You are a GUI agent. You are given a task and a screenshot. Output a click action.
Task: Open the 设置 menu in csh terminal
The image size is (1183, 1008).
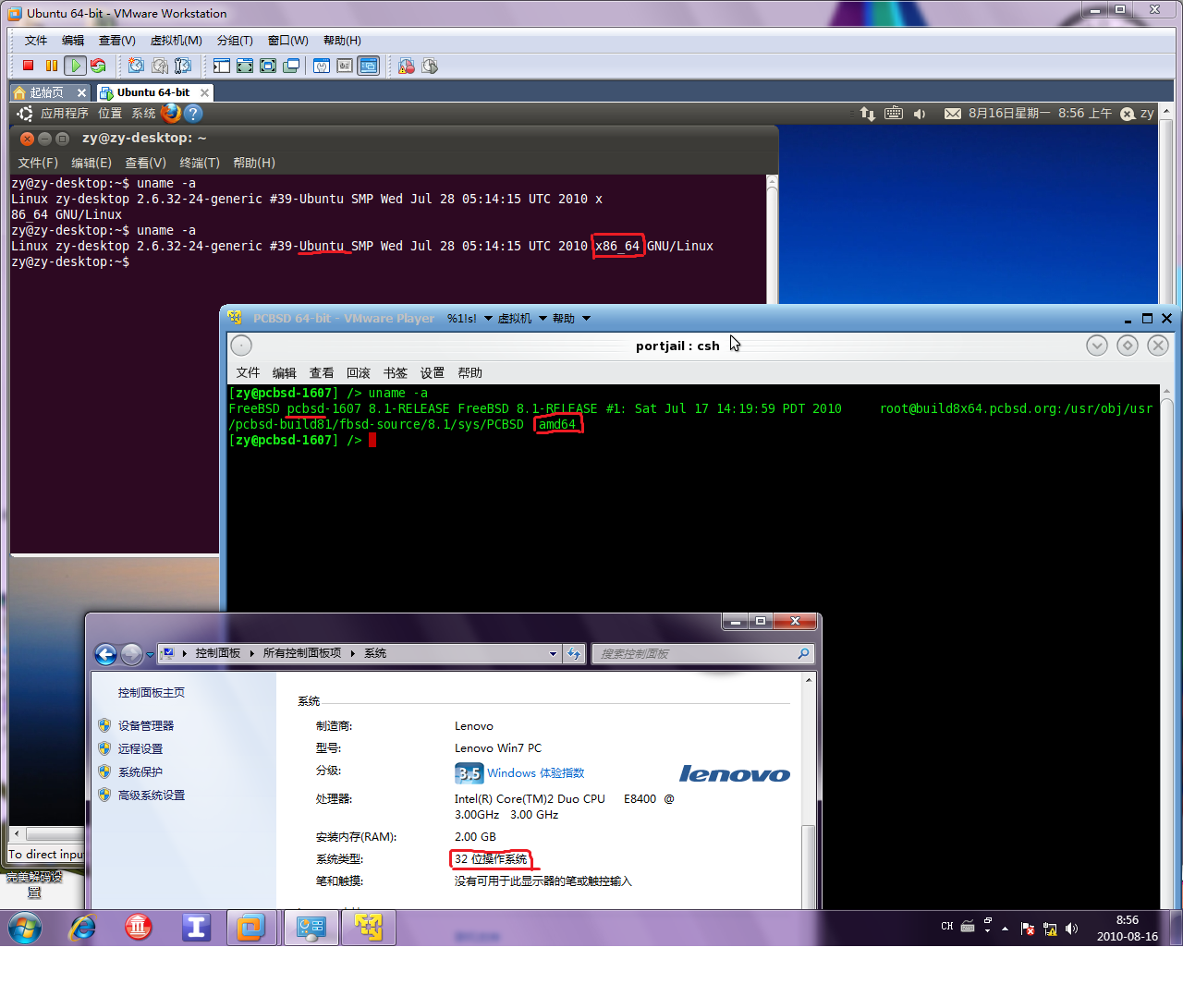433,372
